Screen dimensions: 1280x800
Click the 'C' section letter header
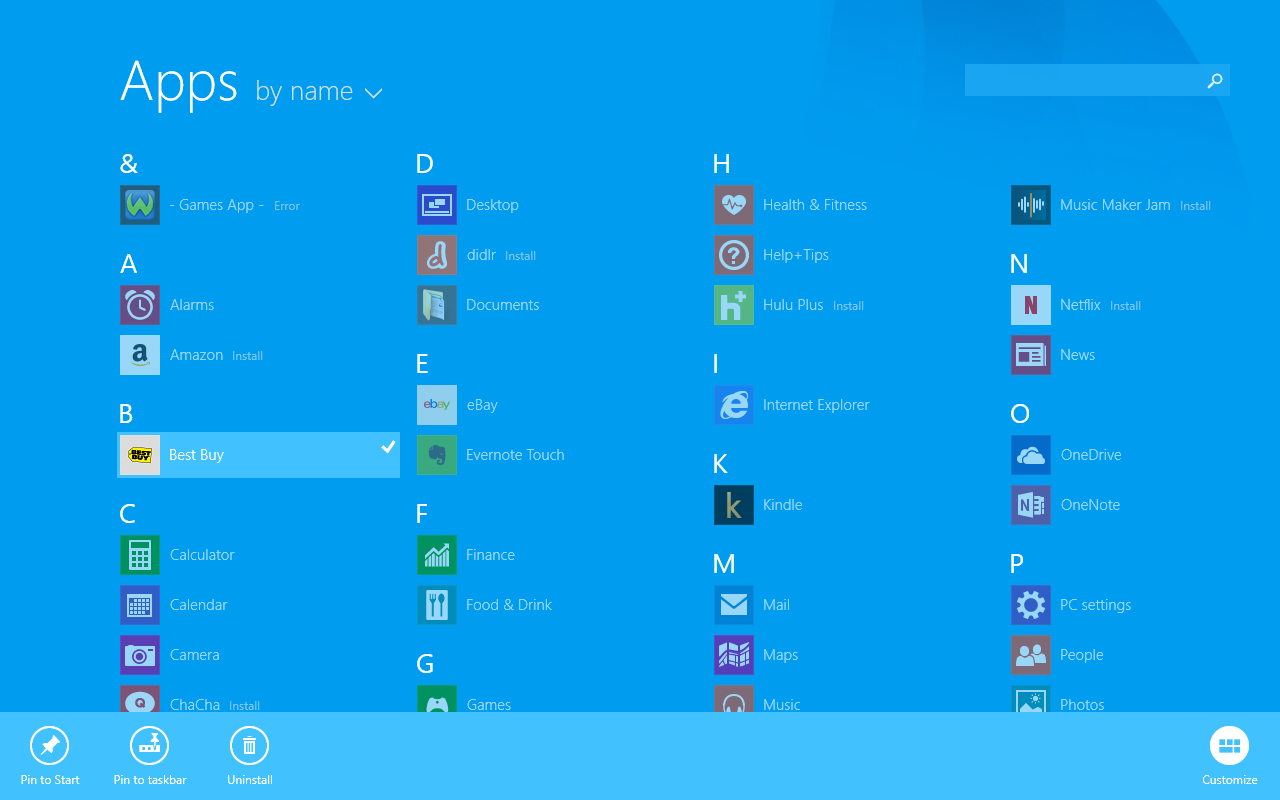click(x=128, y=514)
